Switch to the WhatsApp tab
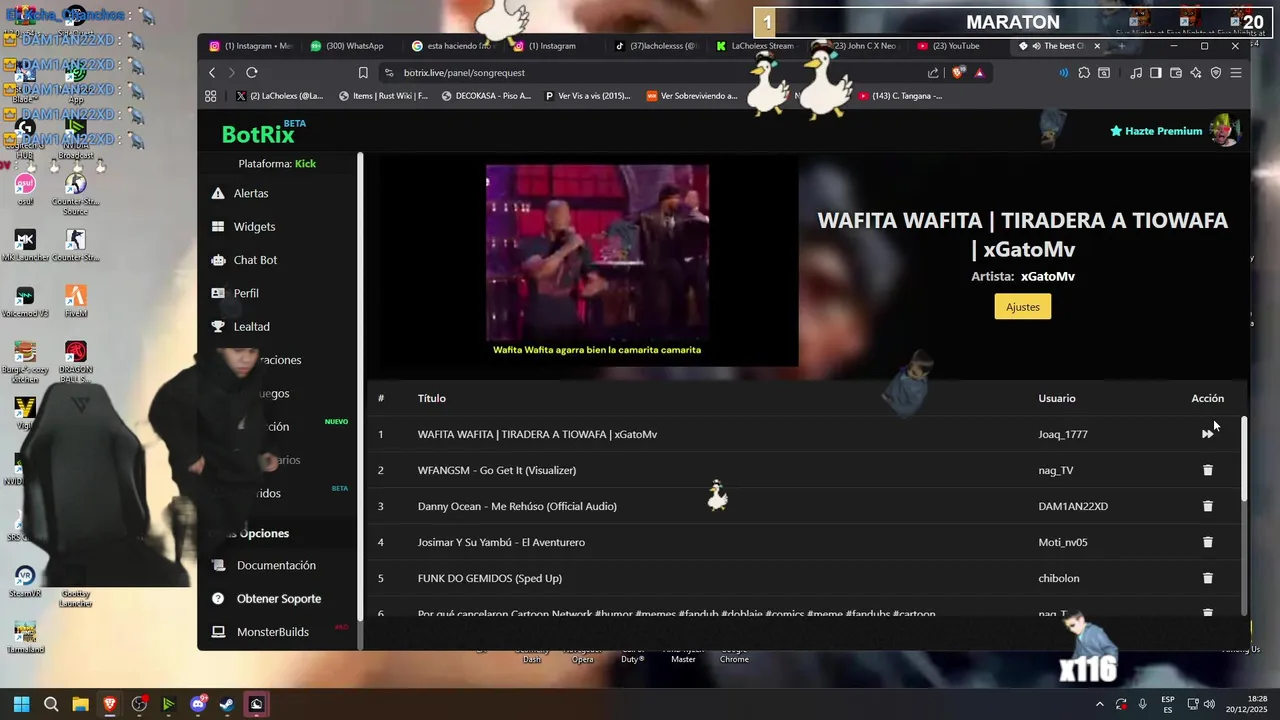Screen dimensions: 1280x720 pos(350,46)
